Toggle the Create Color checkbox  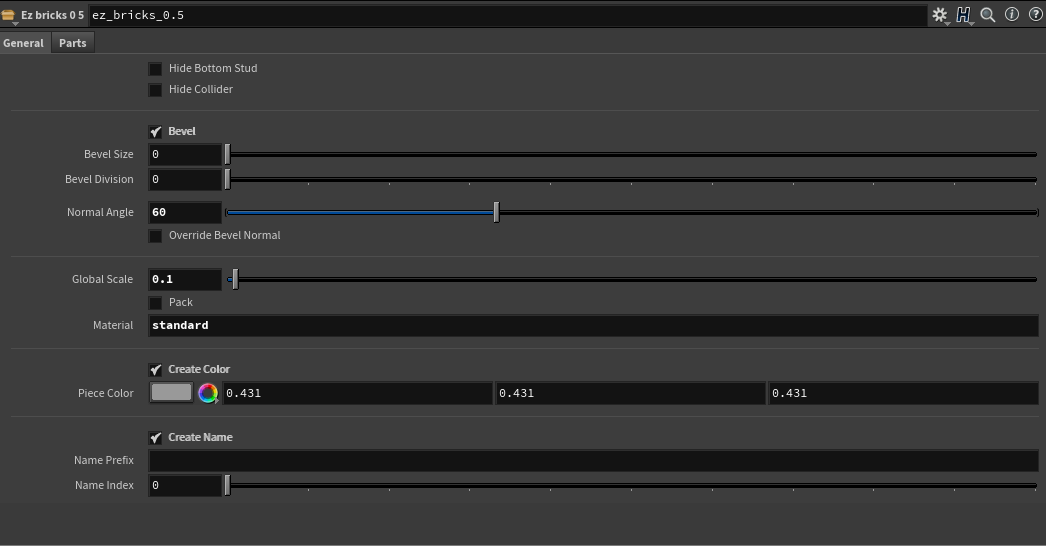155,370
